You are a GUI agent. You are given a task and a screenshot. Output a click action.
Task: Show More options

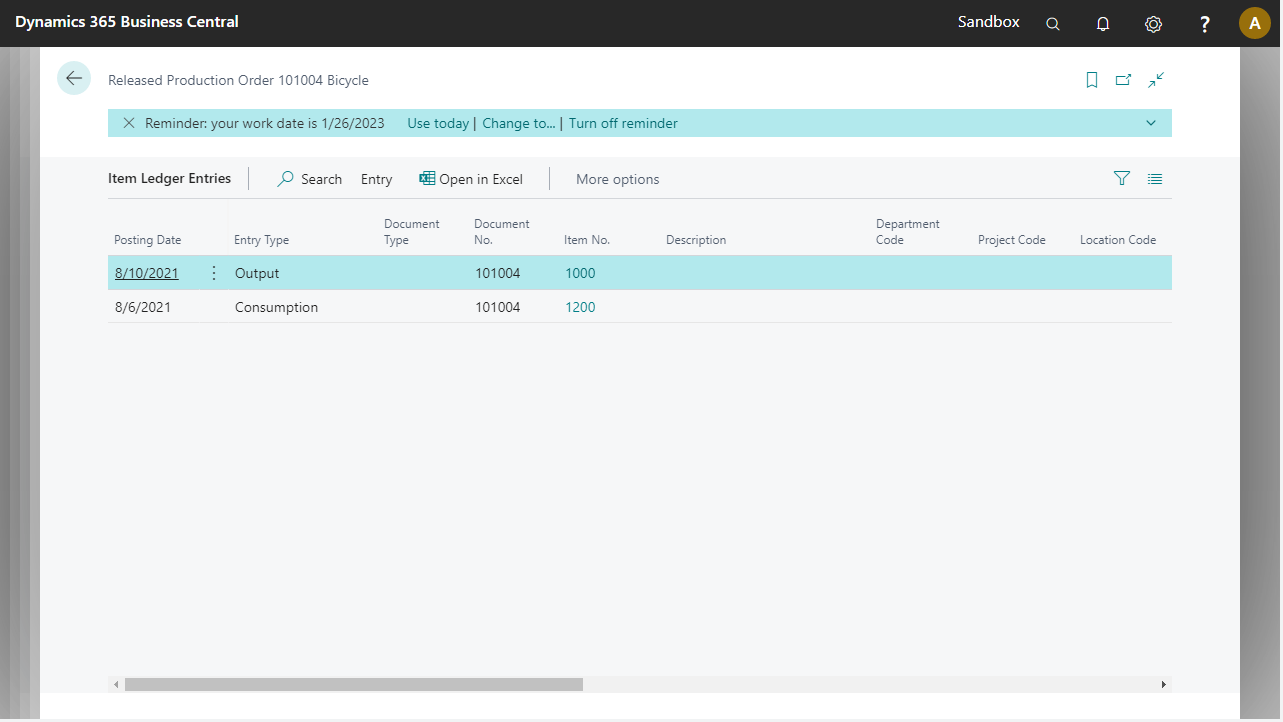click(x=617, y=179)
